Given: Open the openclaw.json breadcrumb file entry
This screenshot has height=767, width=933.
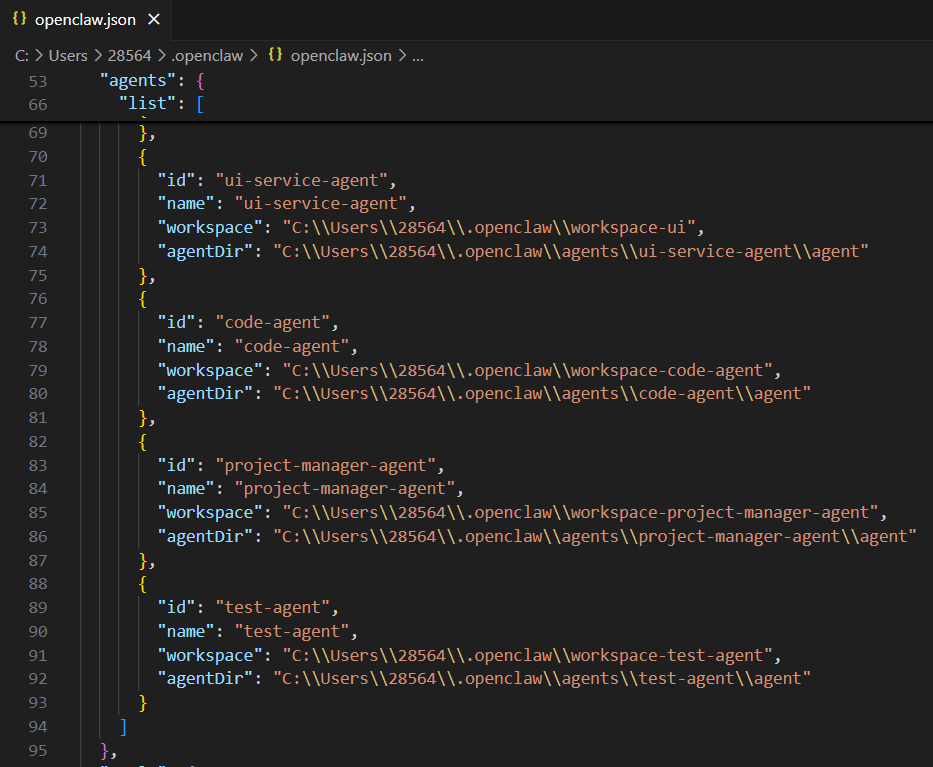Looking at the screenshot, I should pos(341,56).
